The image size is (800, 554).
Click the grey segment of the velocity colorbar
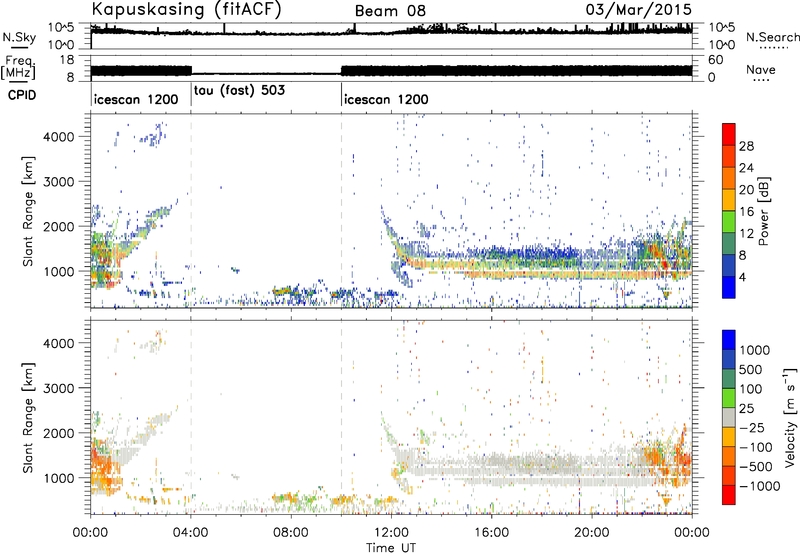tap(729, 418)
